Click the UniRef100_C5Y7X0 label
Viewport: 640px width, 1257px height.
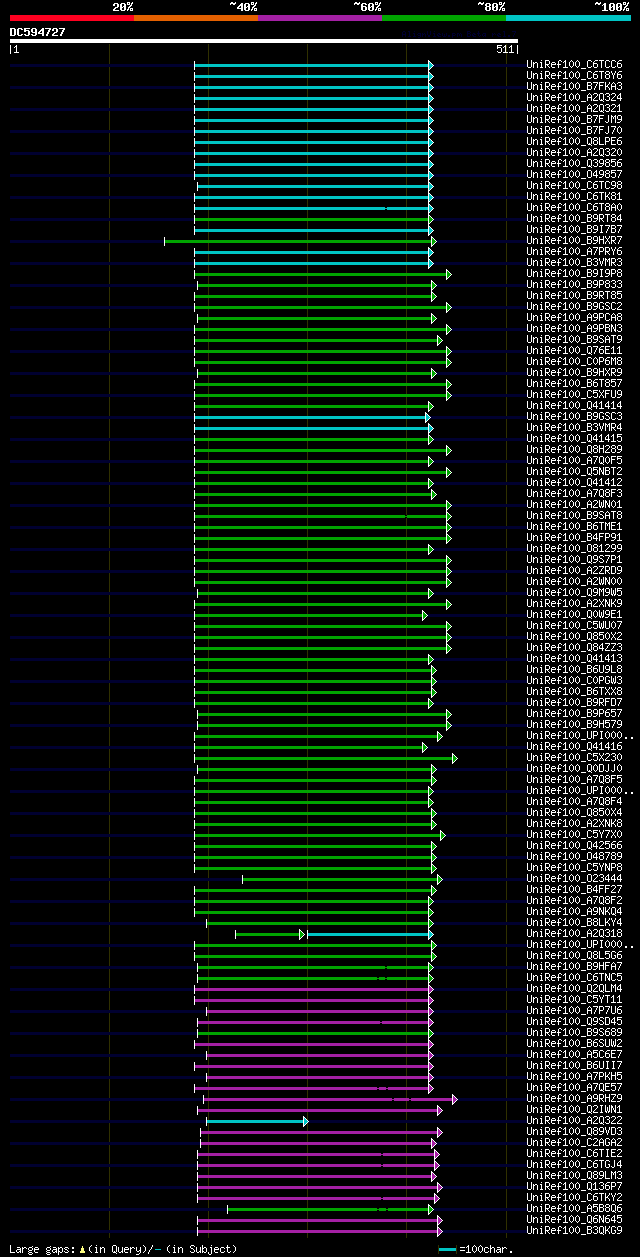tap(574, 834)
